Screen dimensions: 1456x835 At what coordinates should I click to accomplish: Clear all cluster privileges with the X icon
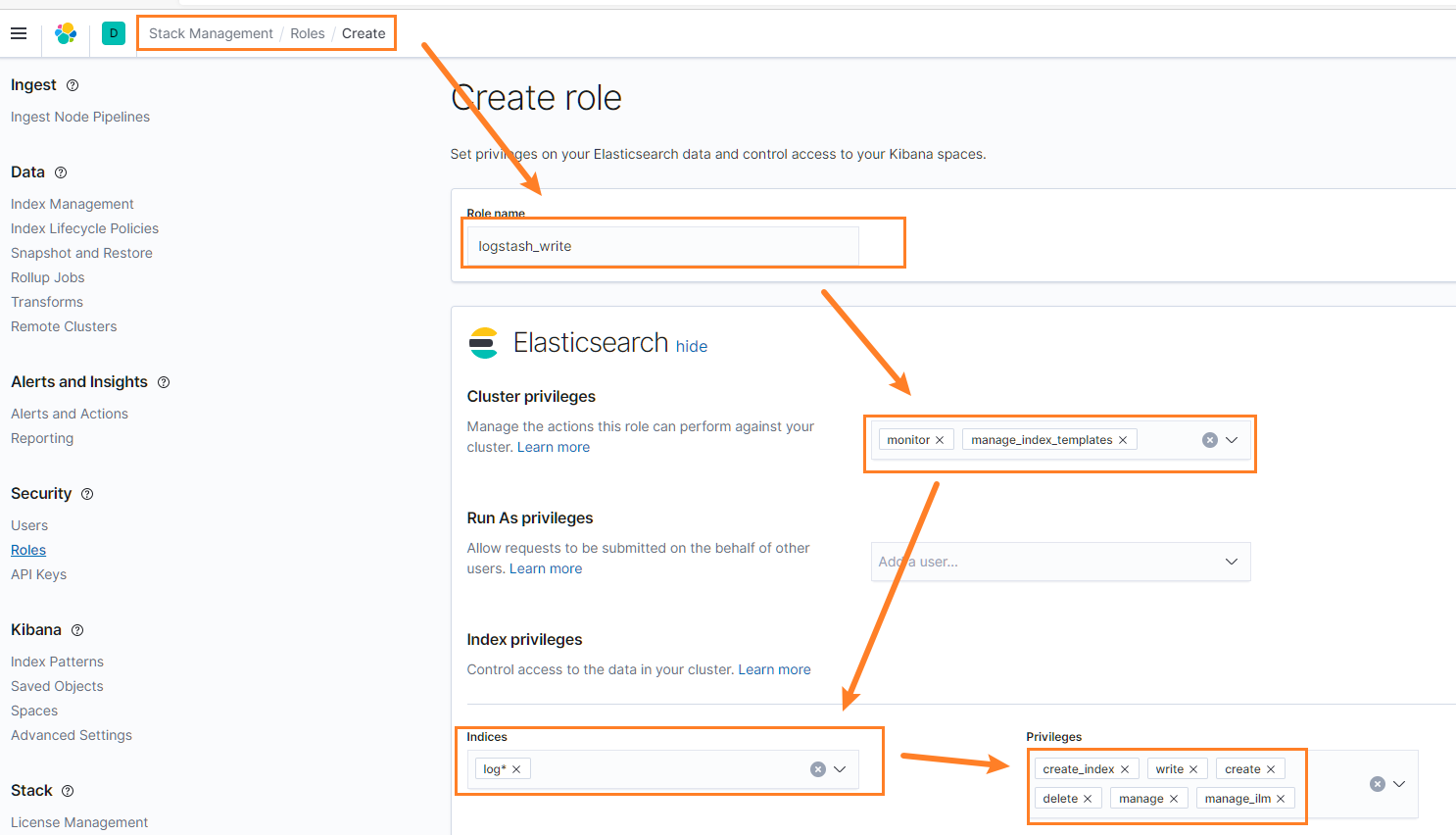tap(1210, 440)
